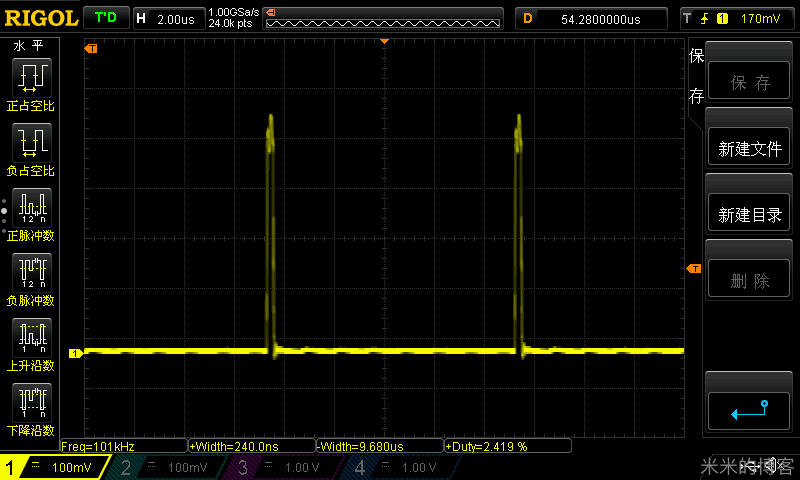Select the 上升沿数 rising edge count icon
Screen dimensions: 800x480
point(30,337)
